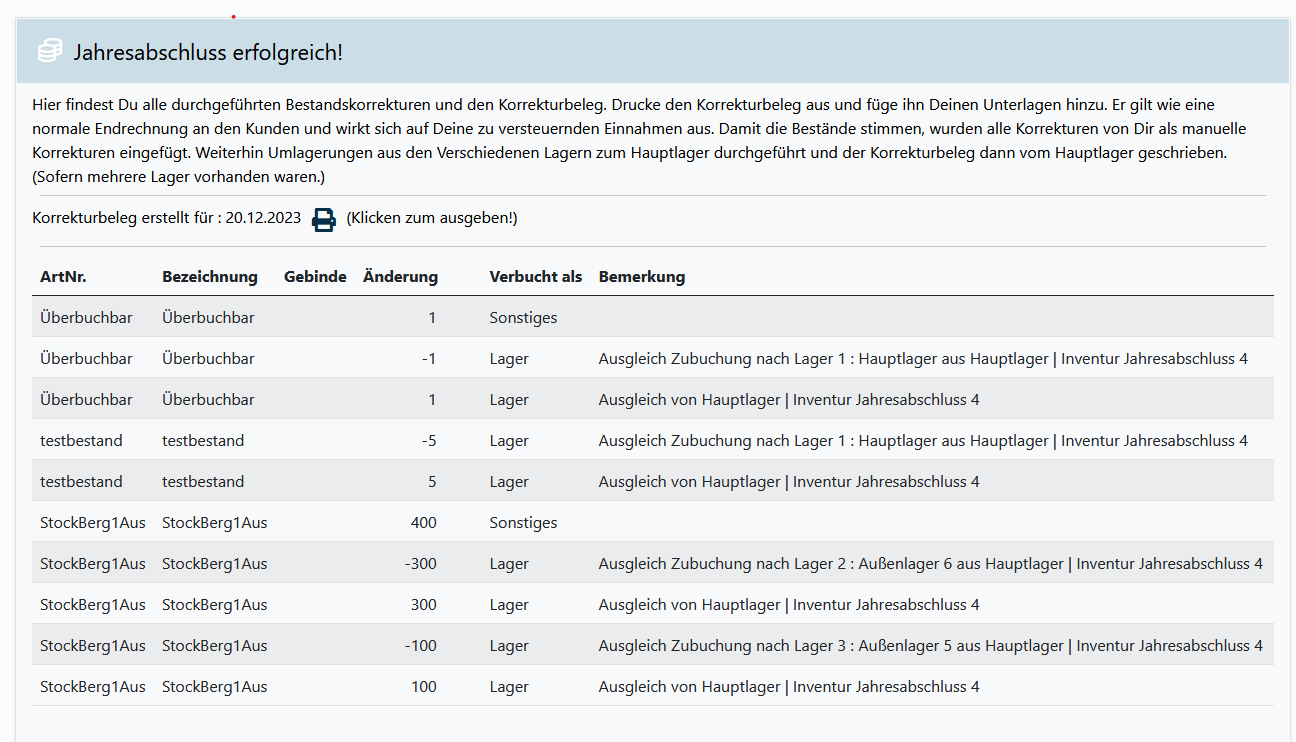
Task: Click the remark mentioning Außenlager 6
Action: coord(930,564)
